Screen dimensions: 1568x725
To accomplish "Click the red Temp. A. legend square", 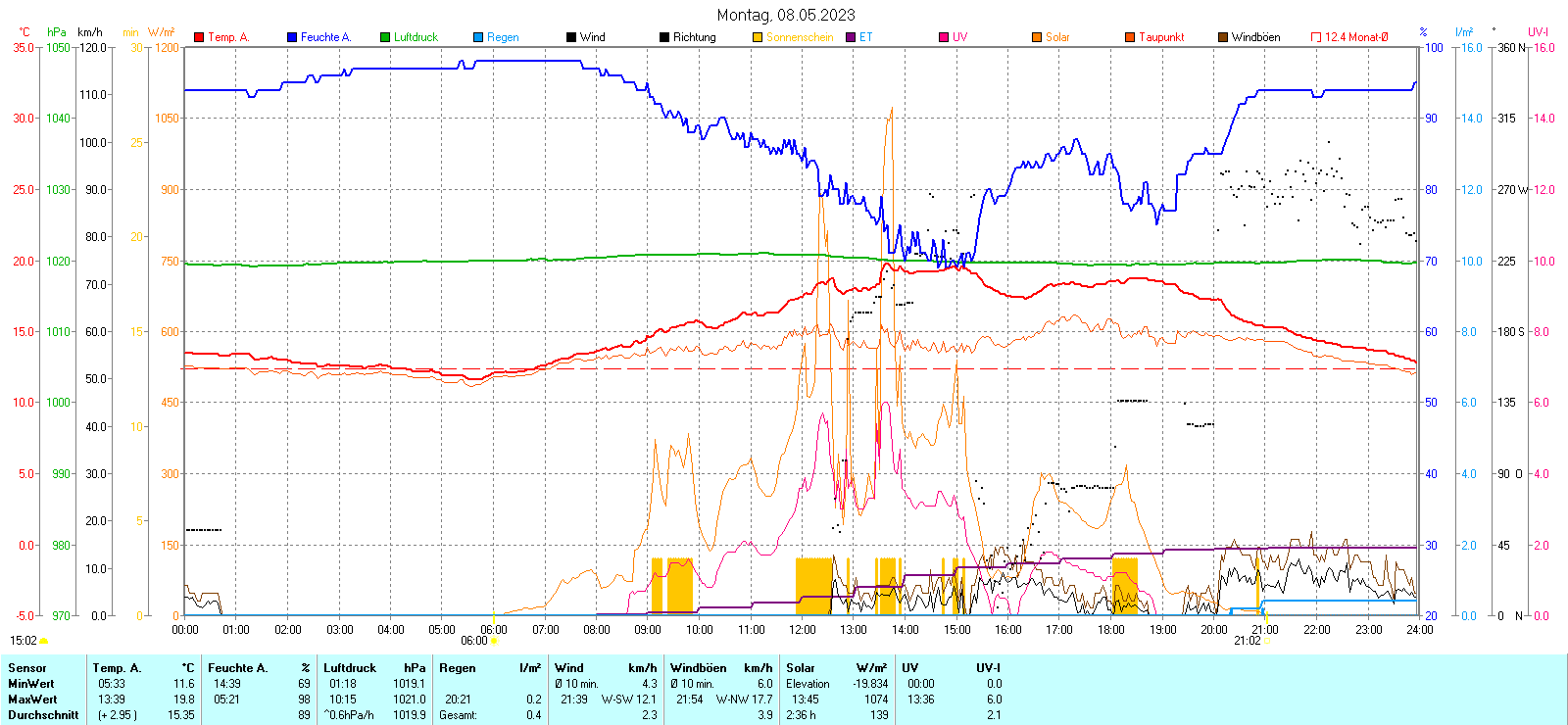I will click(199, 37).
